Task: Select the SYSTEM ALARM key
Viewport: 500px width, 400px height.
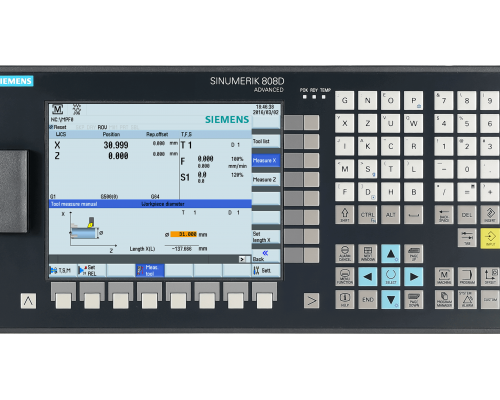Action: coord(467,299)
